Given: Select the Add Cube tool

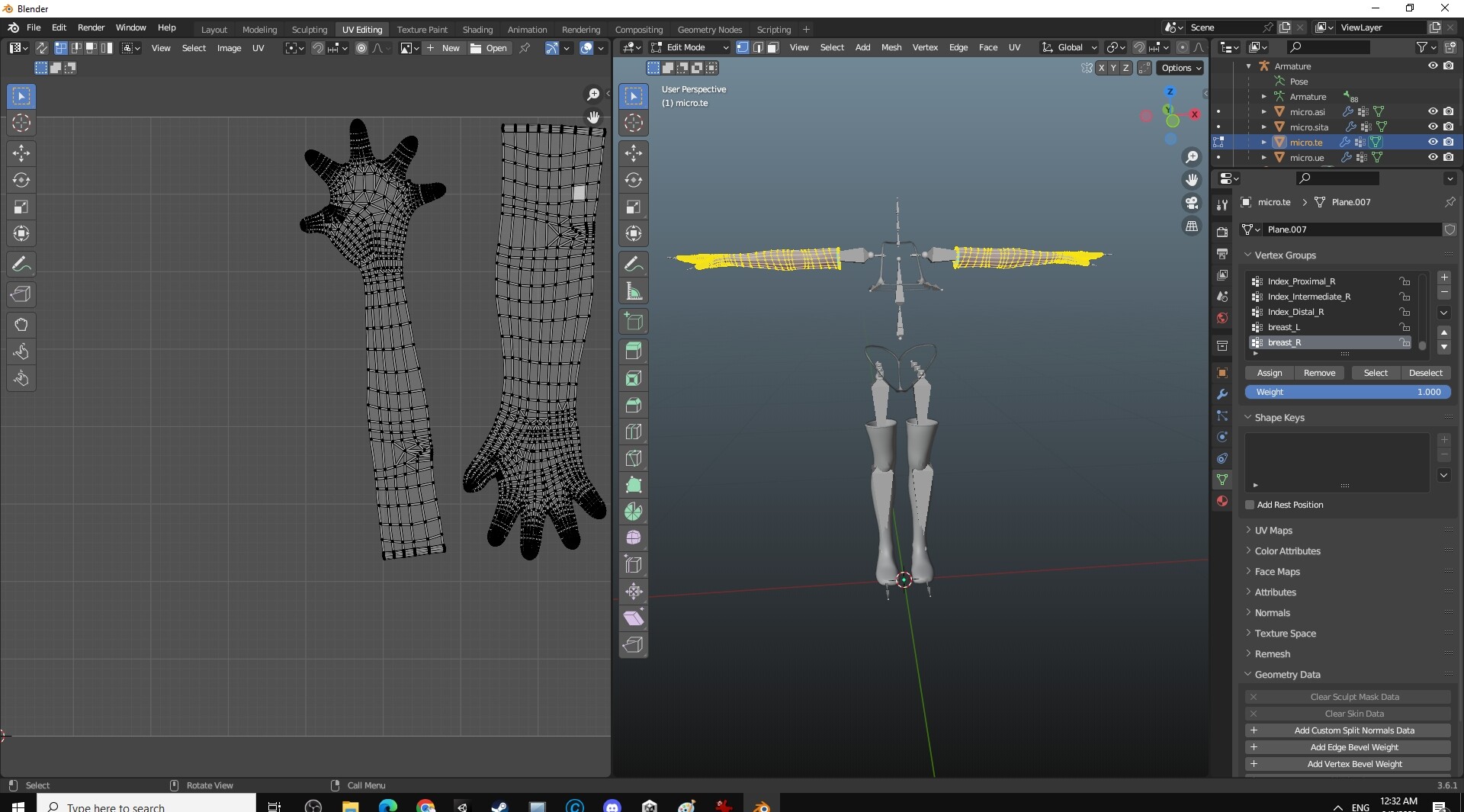Looking at the screenshot, I should [634, 321].
